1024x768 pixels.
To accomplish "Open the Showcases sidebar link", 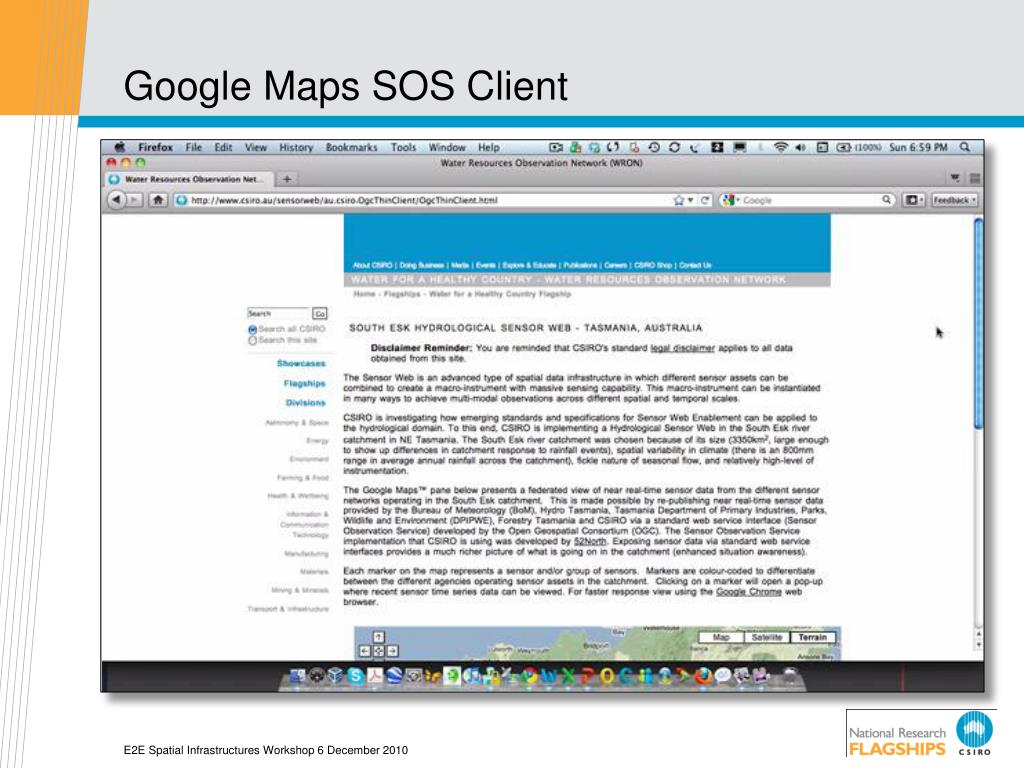I will click(301, 363).
